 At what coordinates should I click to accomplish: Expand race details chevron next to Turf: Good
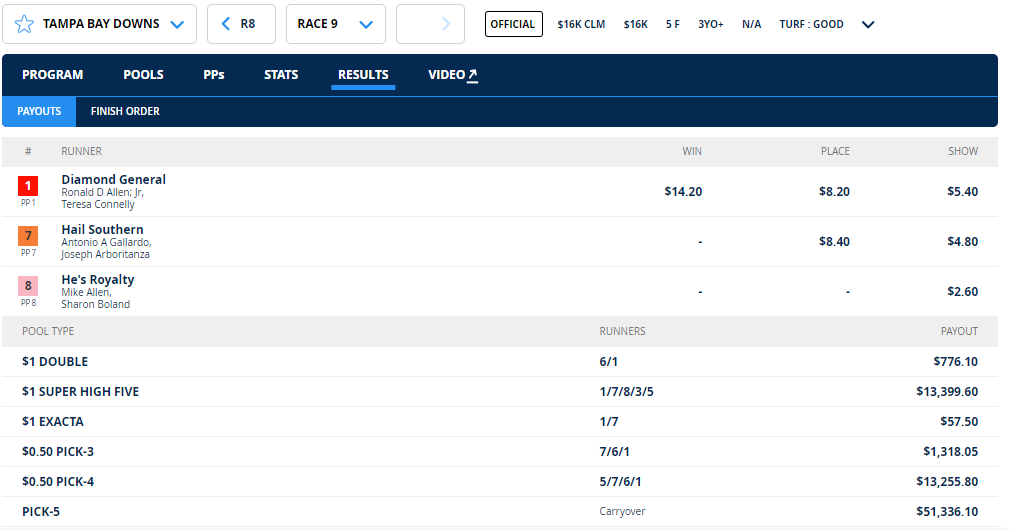coord(868,24)
